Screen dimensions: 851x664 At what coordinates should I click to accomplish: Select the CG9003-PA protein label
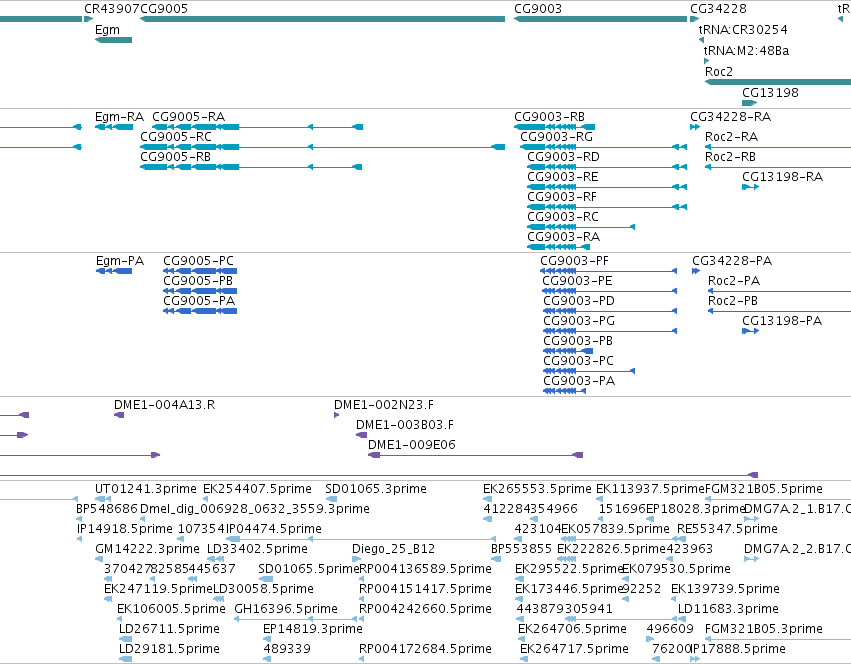click(x=579, y=382)
